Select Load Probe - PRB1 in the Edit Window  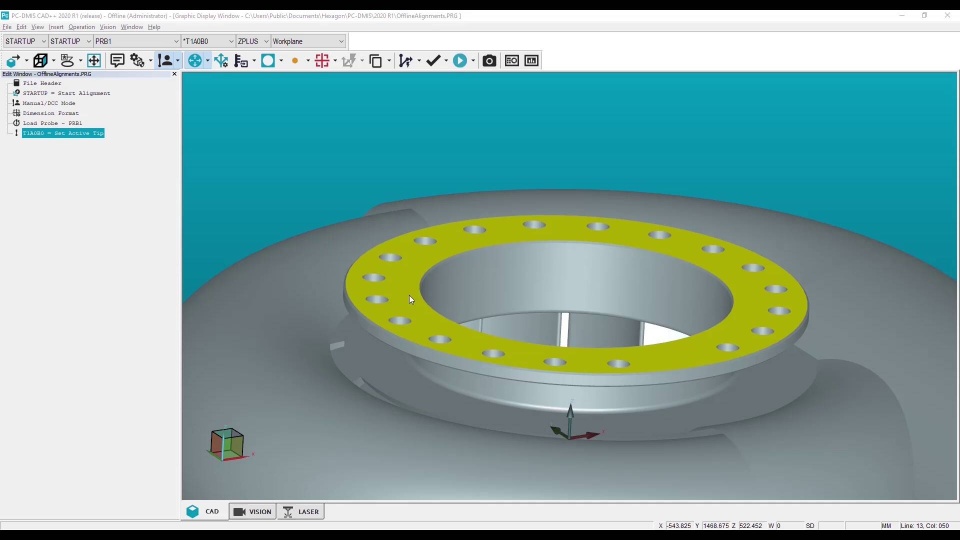pyautogui.click(x=52, y=123)
